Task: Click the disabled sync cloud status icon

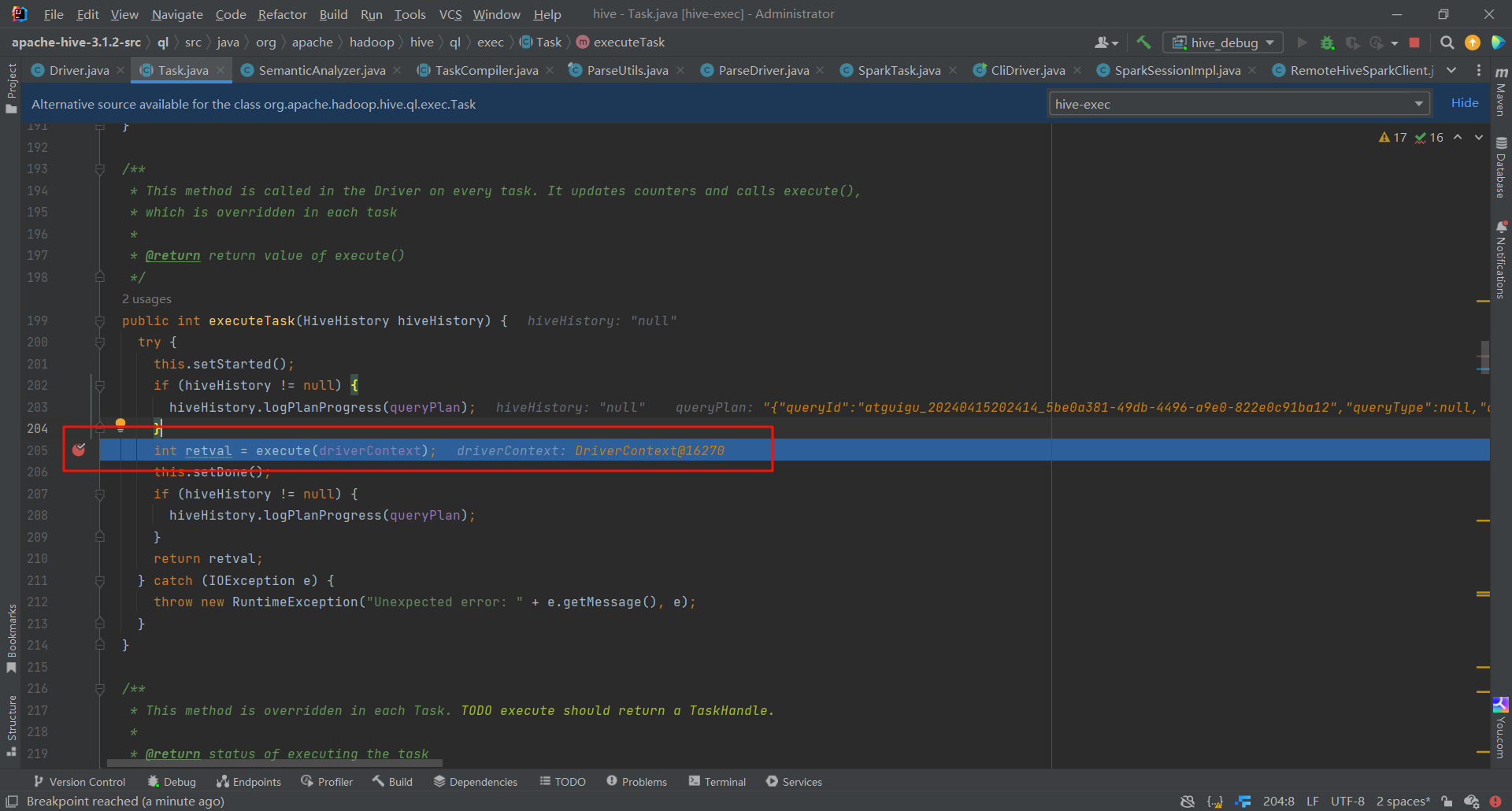Action: click(x=1188, y=802)
